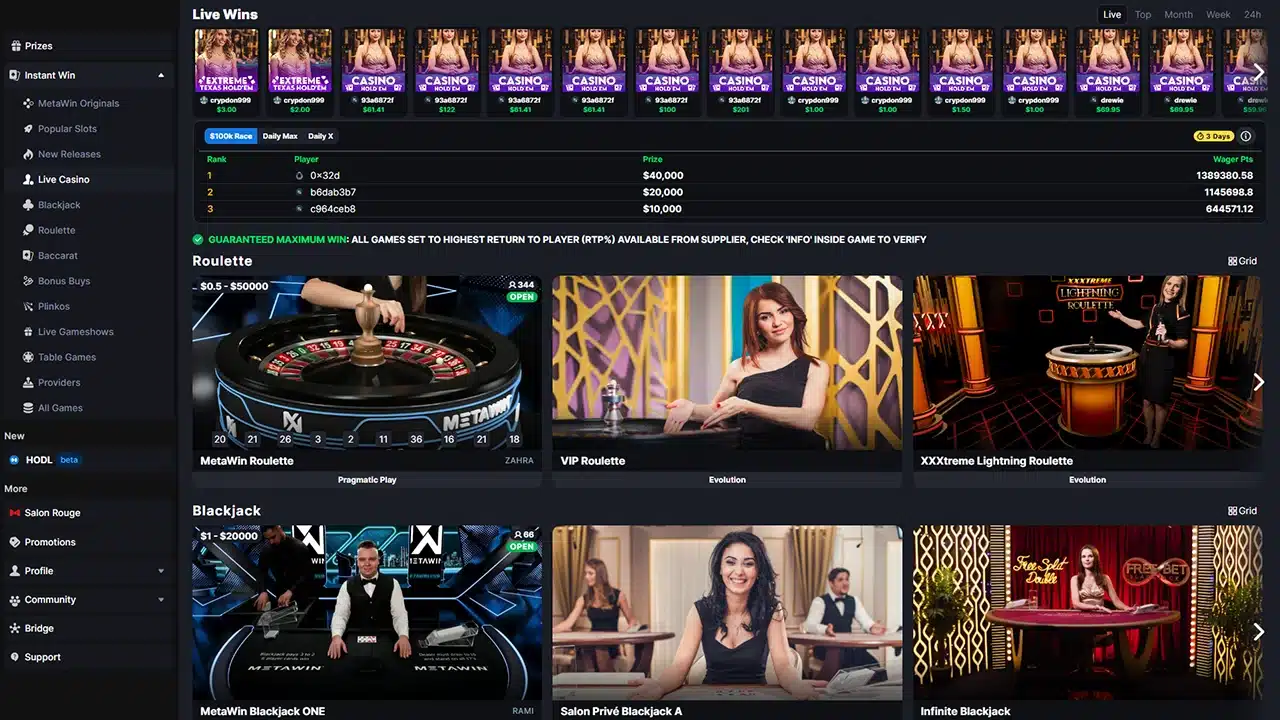This screenshot has width=1280, height=720.
Task: Advance Live Wins carousel with right arrow
Action: (x=1261, y=70)
